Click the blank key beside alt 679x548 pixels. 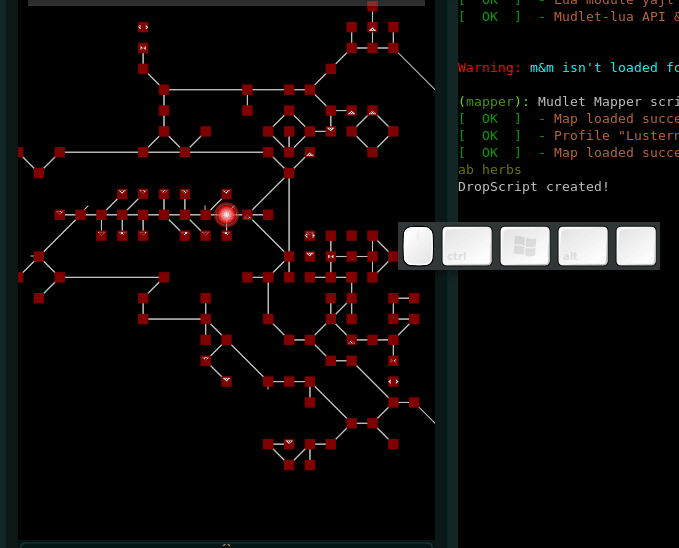click(636, 246)
